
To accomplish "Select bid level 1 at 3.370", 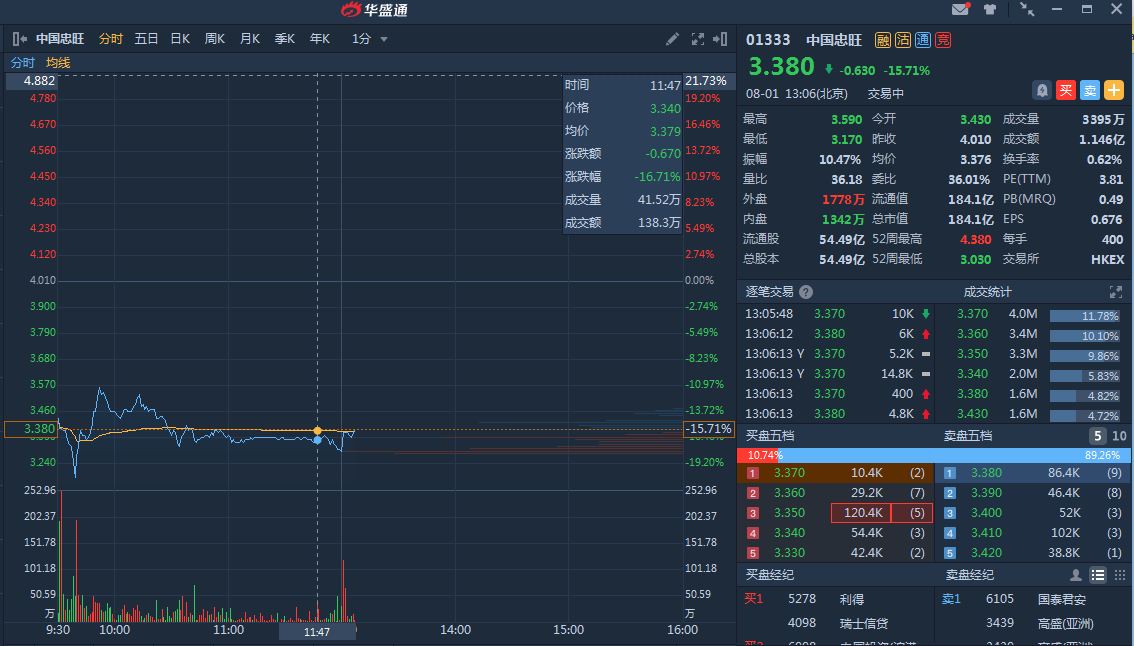I will 835,473.
